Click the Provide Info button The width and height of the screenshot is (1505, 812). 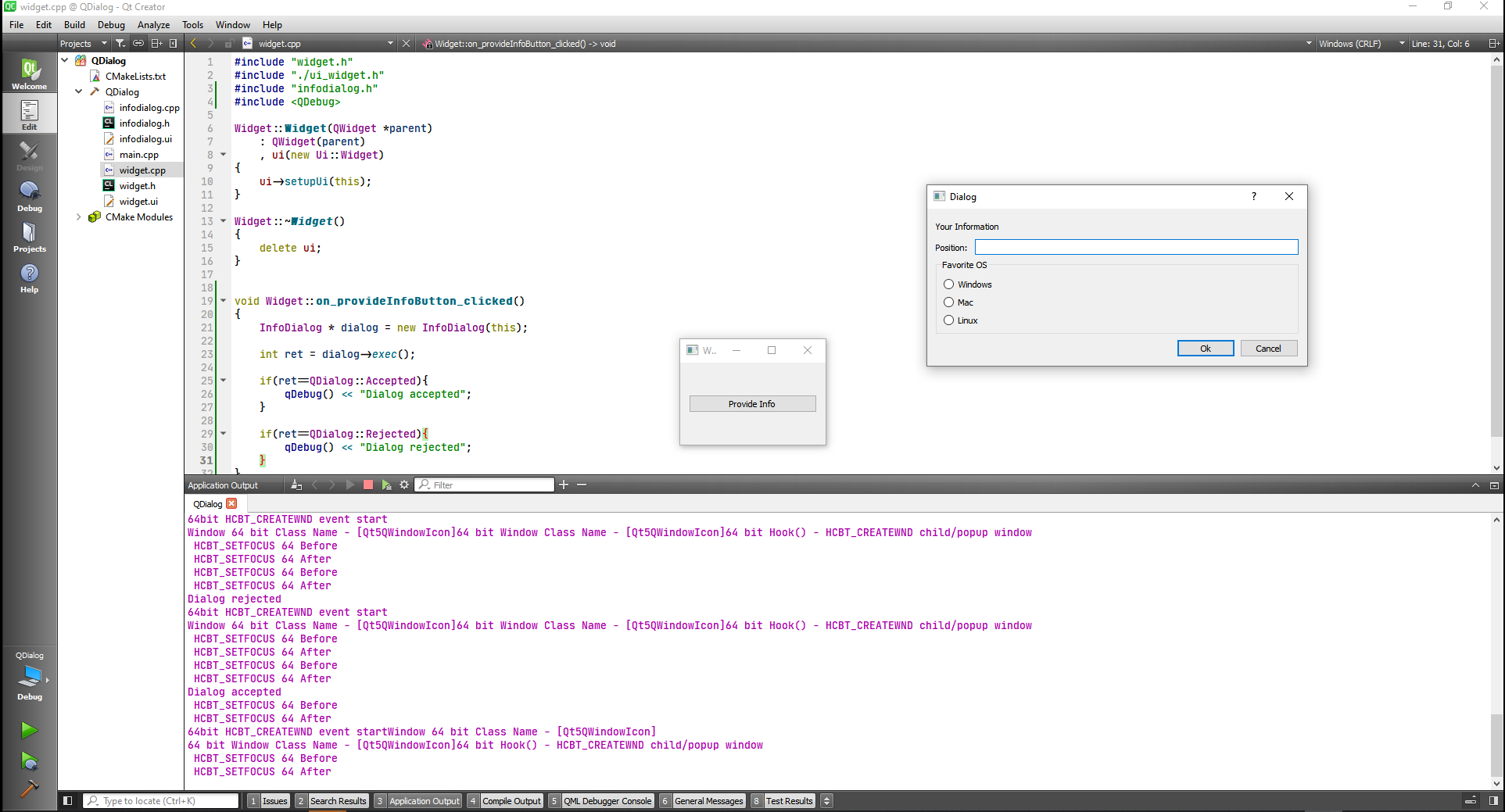(x=752, y=404)
